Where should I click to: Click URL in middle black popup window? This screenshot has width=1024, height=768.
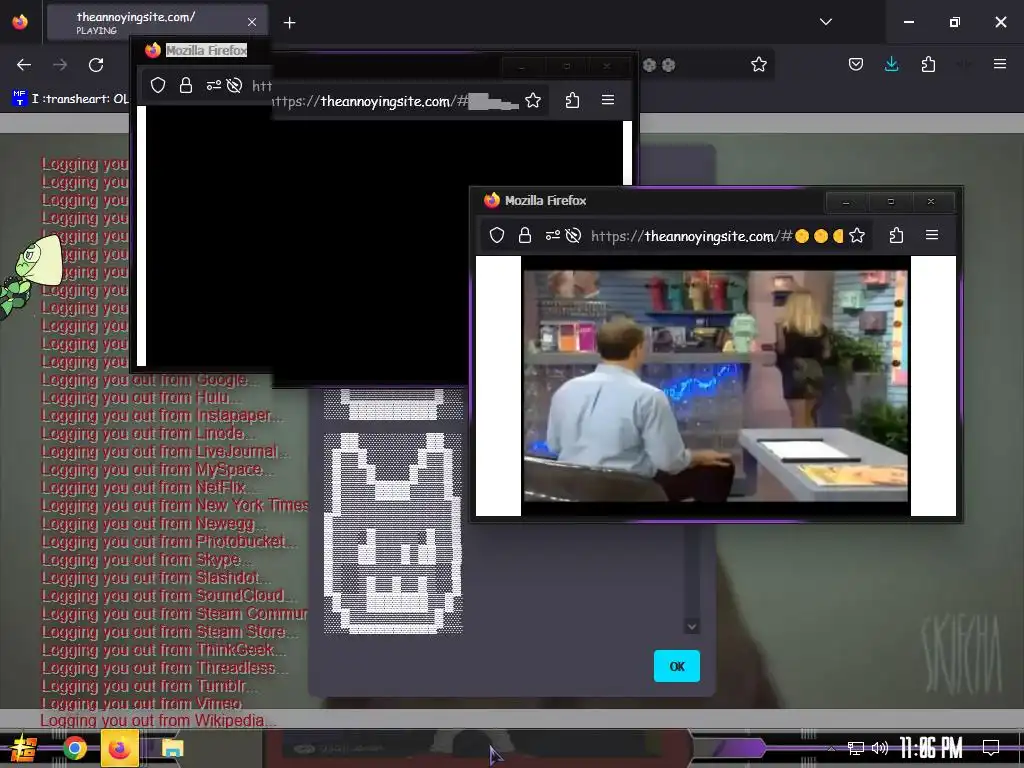tap(397, 101)
